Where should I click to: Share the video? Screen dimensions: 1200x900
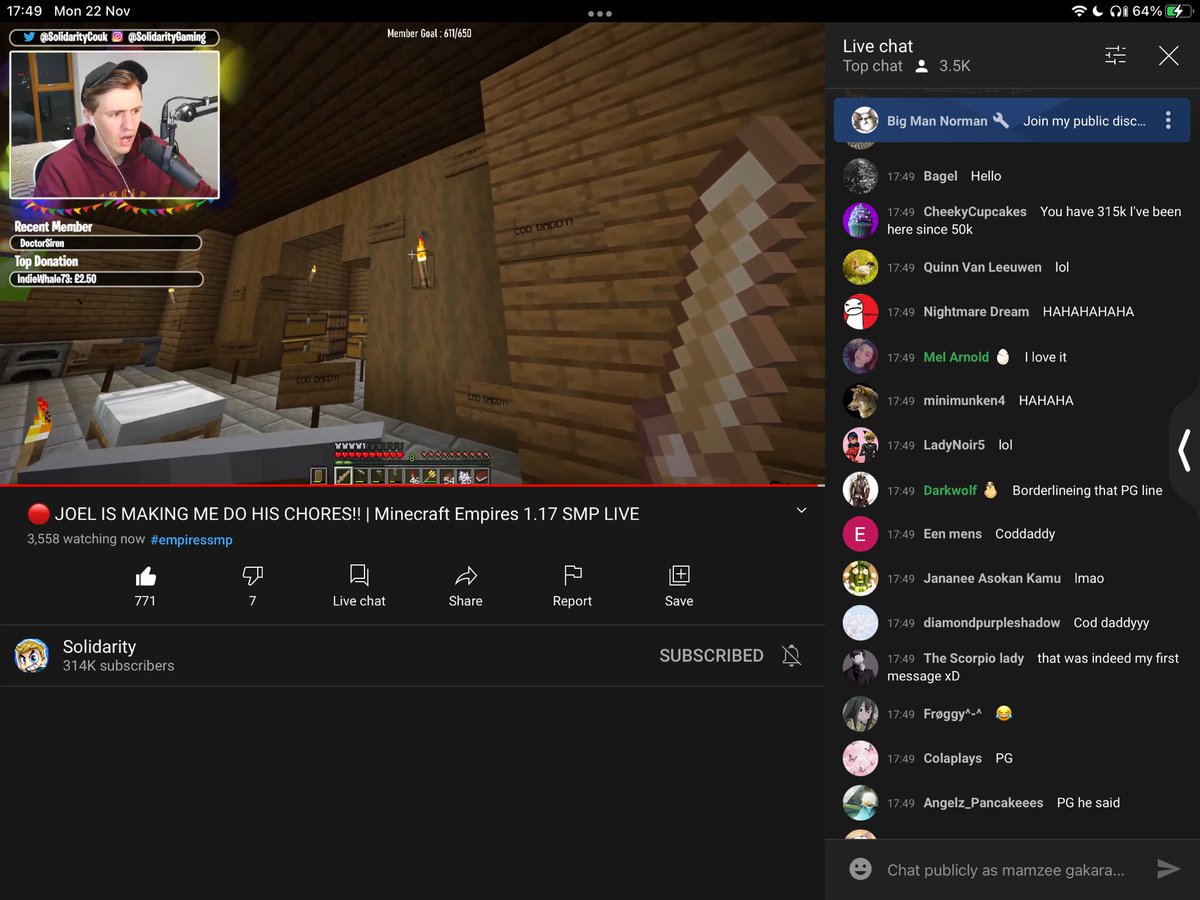coord(465,586)
